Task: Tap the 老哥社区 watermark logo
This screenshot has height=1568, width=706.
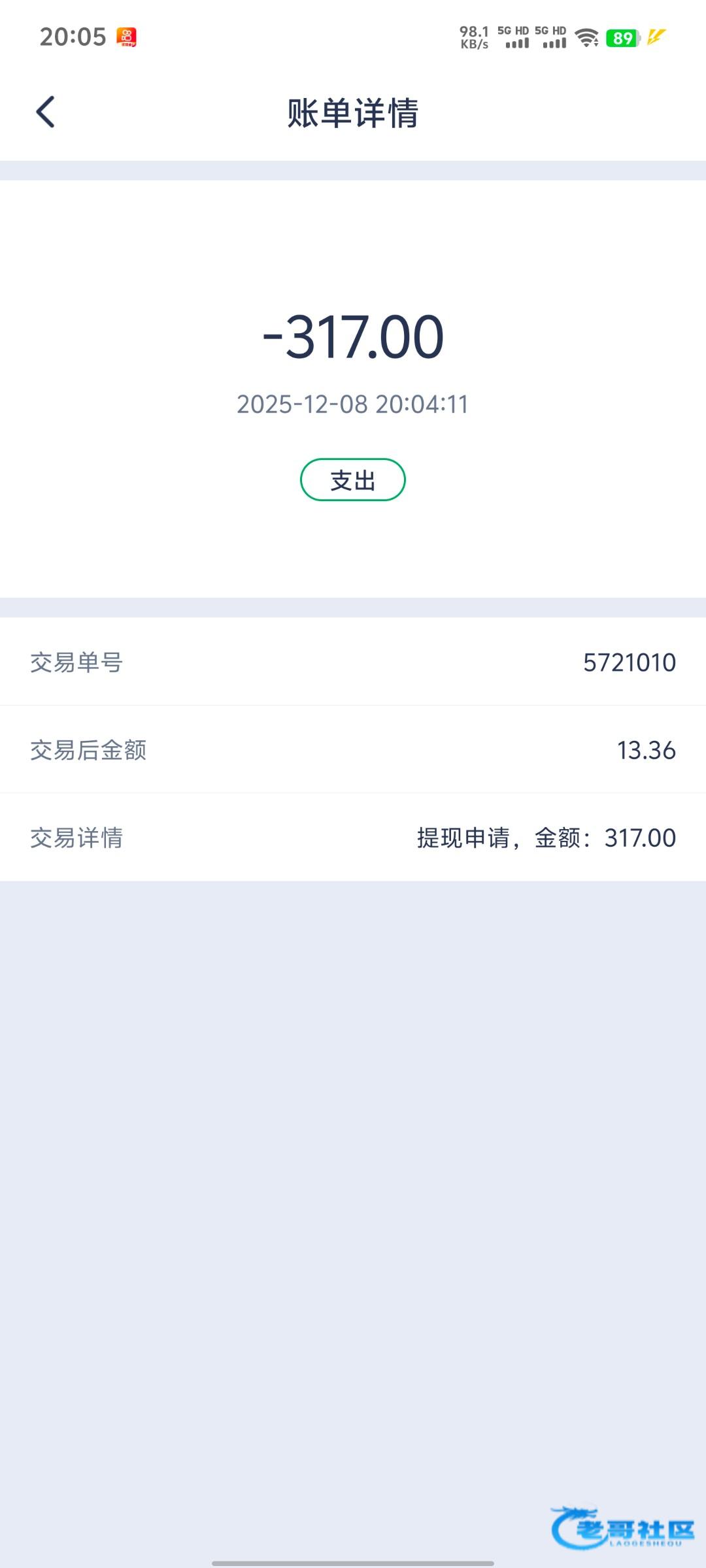Action: (x=623, y=1527)
